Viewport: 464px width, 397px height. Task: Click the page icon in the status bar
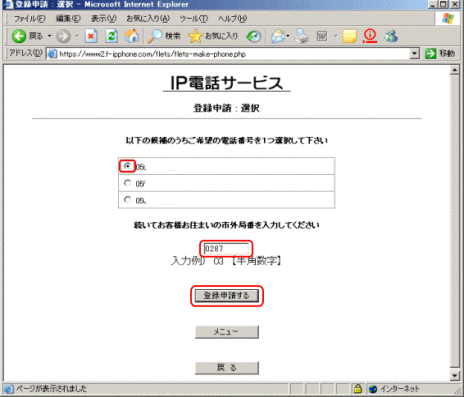pyautogui.click(x=9, y=389)
